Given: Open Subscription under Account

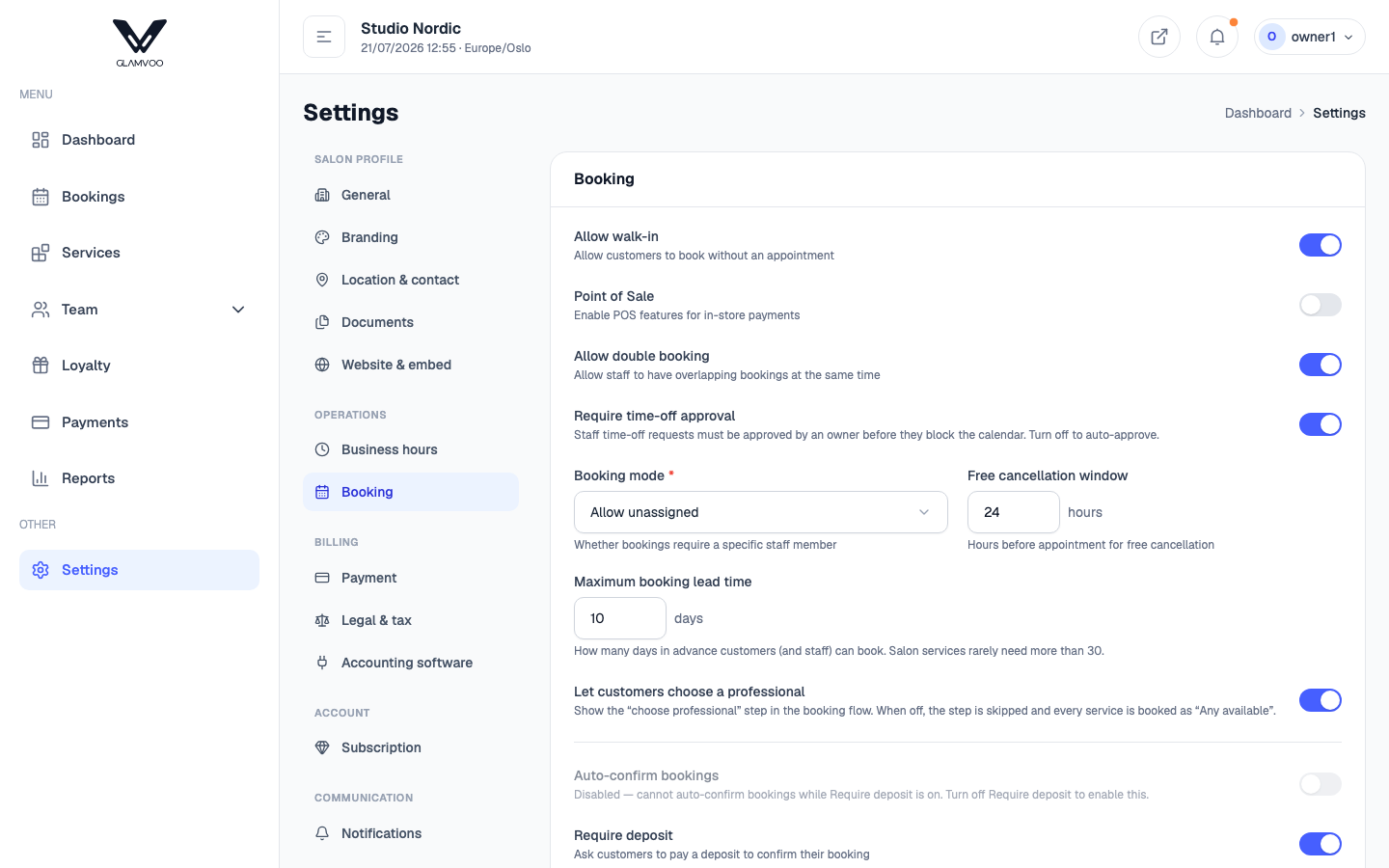Looking at the screenshot, I should 411,747.
